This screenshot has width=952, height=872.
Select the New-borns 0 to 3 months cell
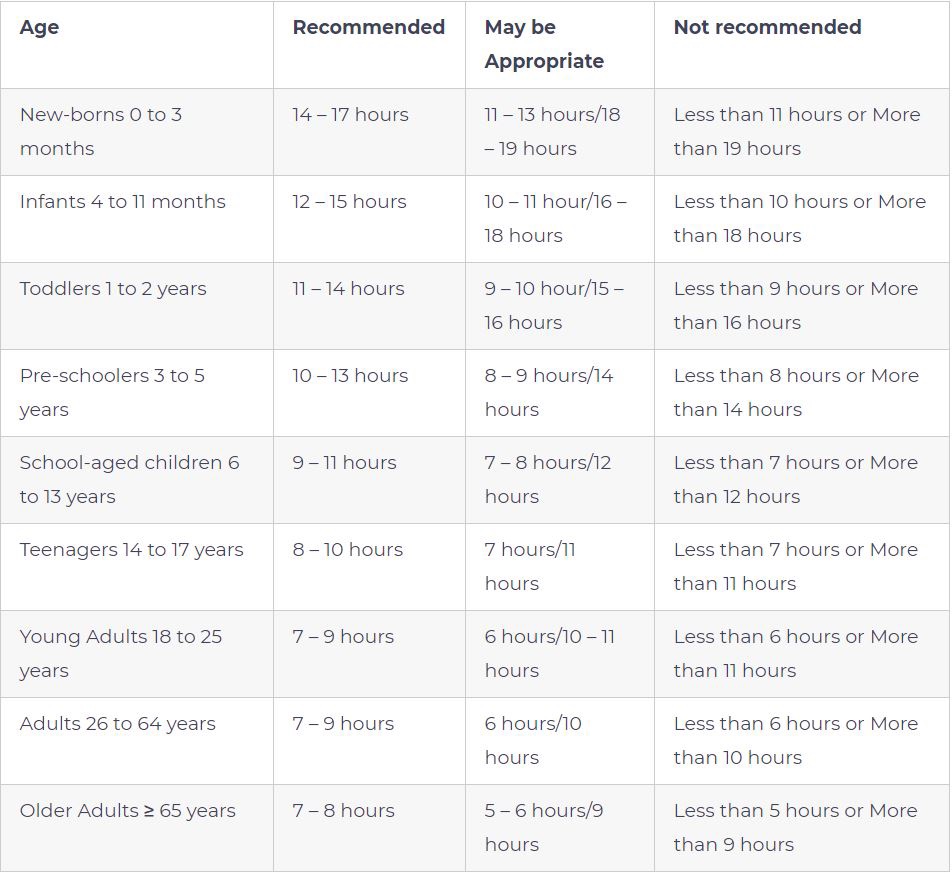(x=100, y=131)
